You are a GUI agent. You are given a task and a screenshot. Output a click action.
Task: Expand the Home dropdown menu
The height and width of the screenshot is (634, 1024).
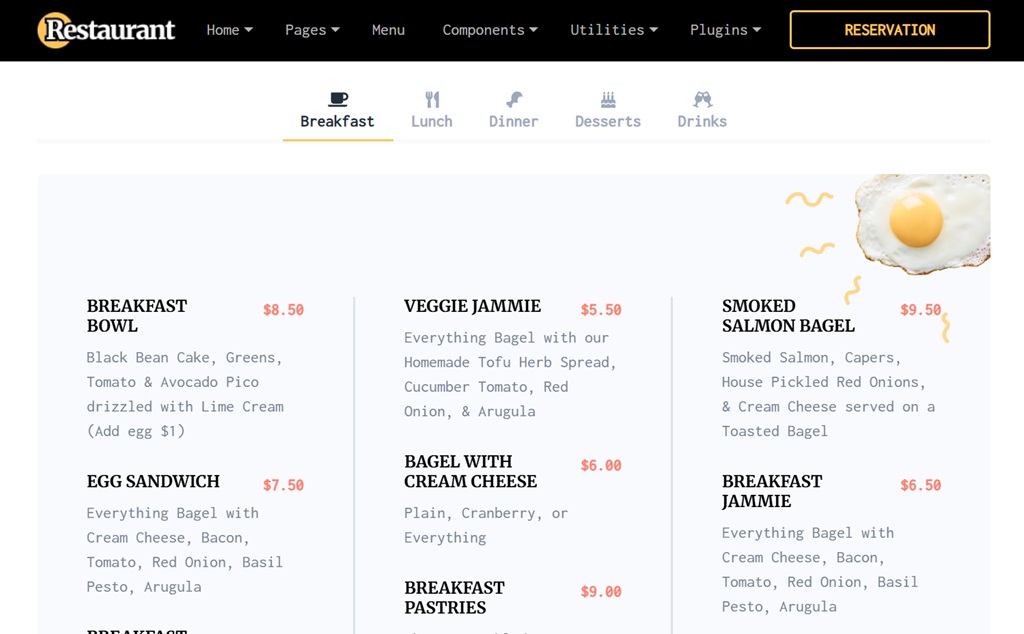click(229, 30)
